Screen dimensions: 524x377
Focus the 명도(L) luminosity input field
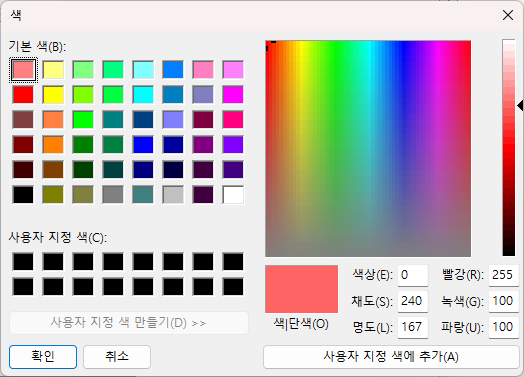point(413,327)
